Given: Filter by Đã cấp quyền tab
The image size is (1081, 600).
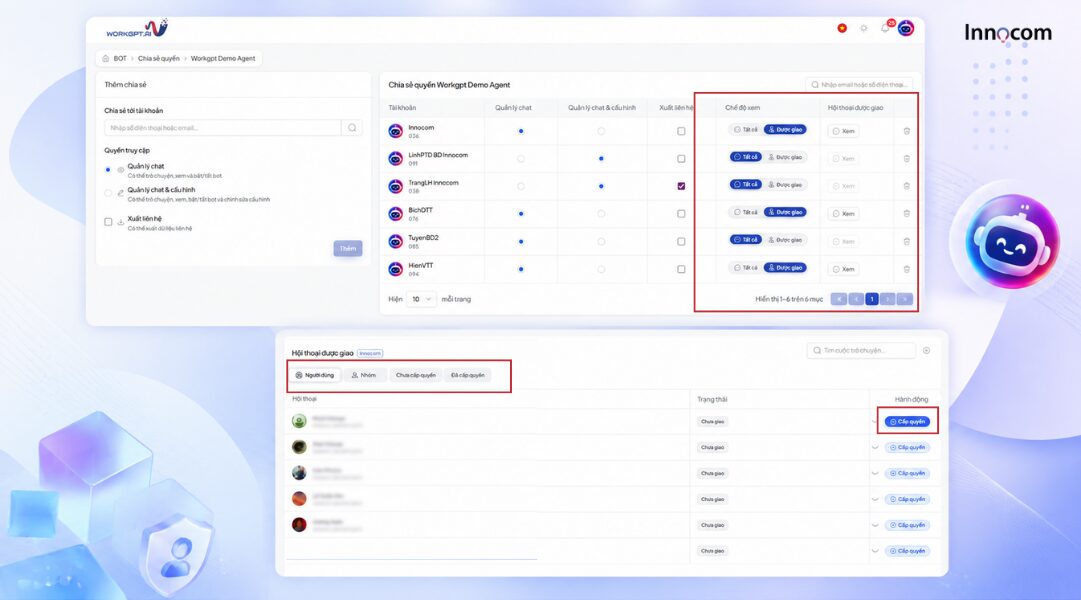Looking at the screenshot, I should coord(467,375).
